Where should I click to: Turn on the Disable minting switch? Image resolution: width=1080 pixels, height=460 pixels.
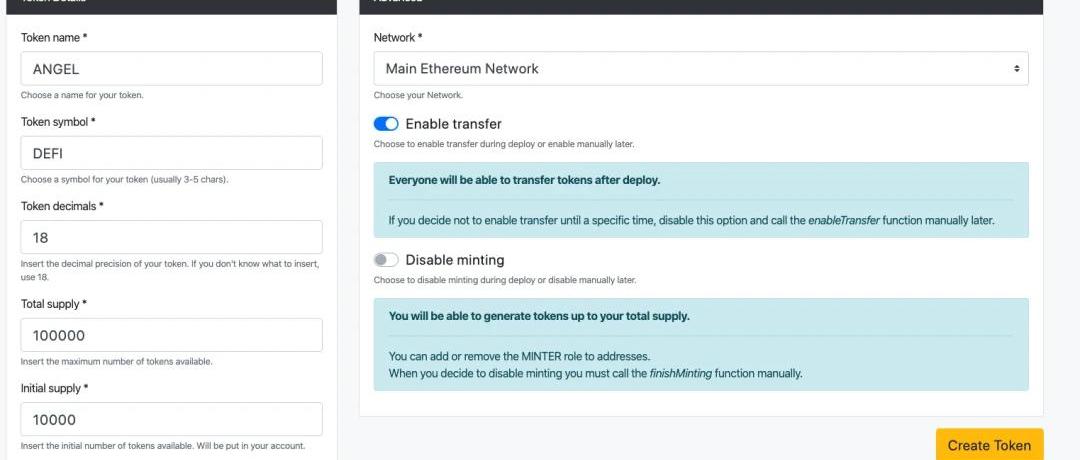point(386,260)
